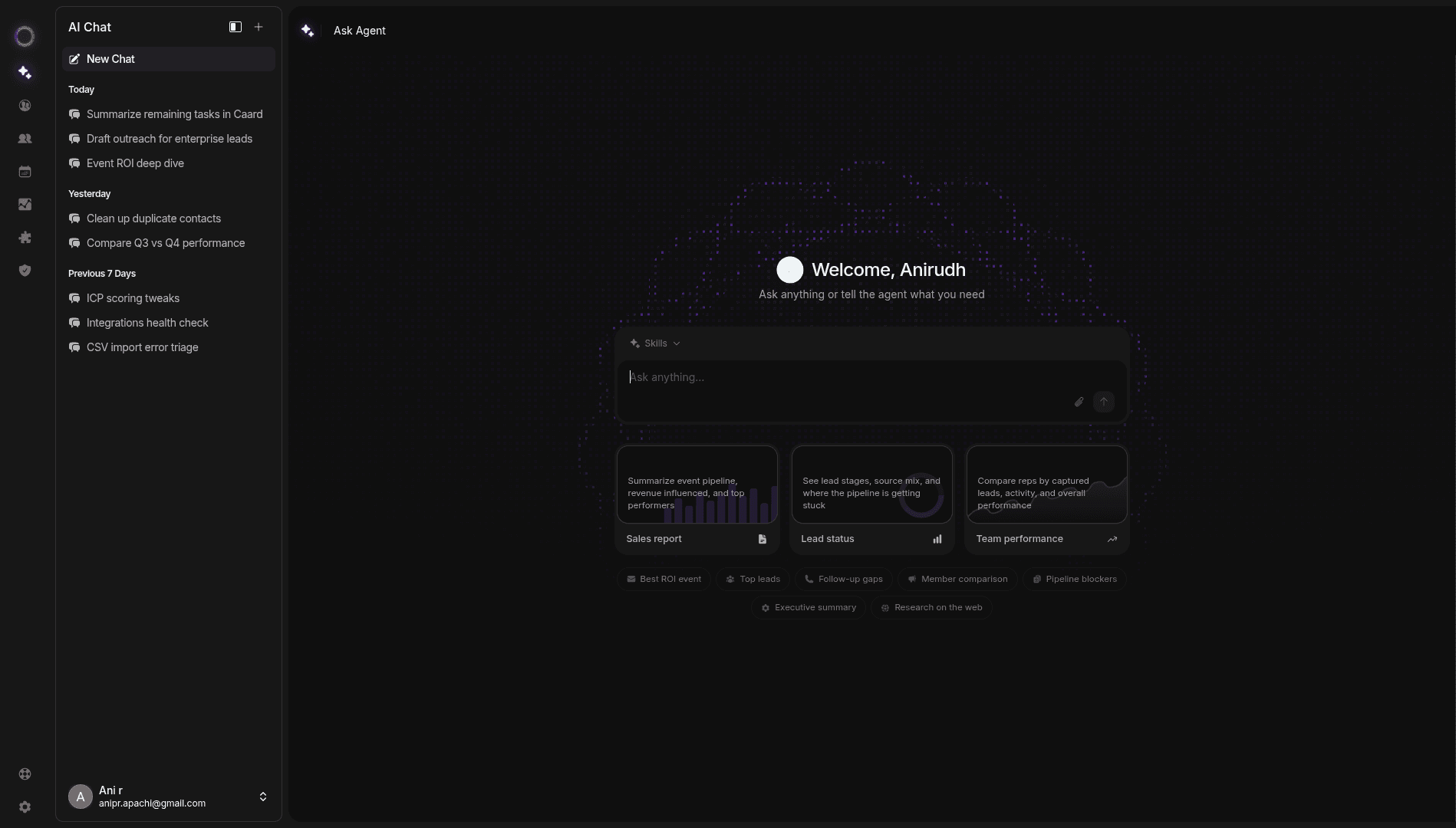Open the Sales report card
This screenshot has height=828, width=1456.
coord(697,498)
